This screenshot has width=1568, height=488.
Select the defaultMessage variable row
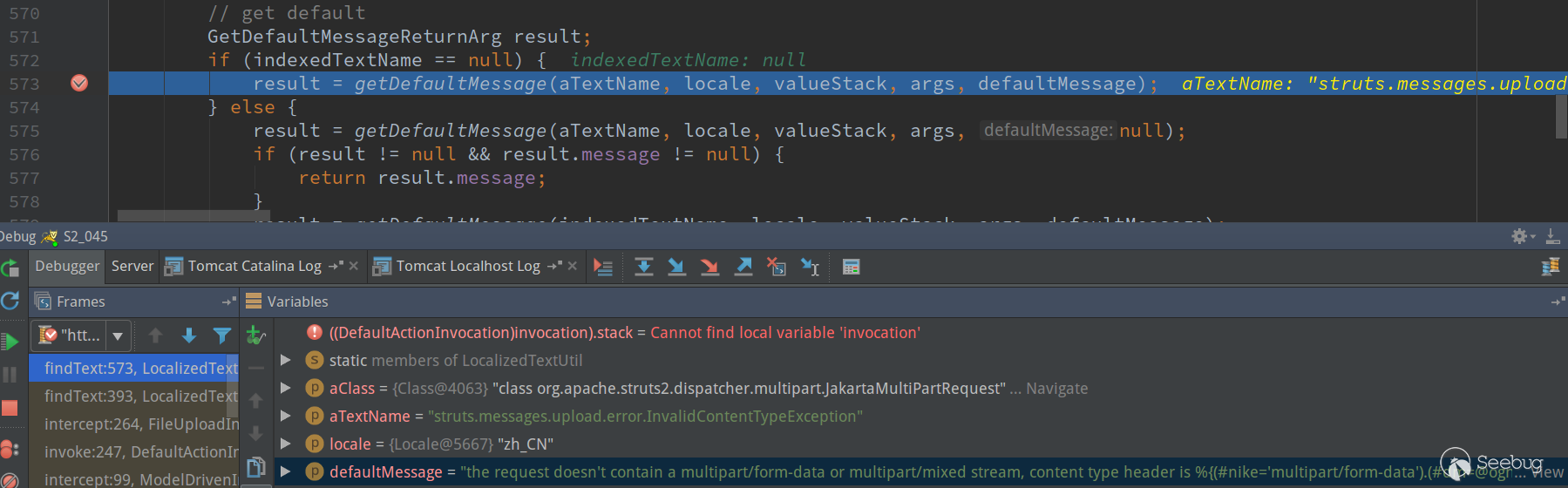(x=920, y=471)
